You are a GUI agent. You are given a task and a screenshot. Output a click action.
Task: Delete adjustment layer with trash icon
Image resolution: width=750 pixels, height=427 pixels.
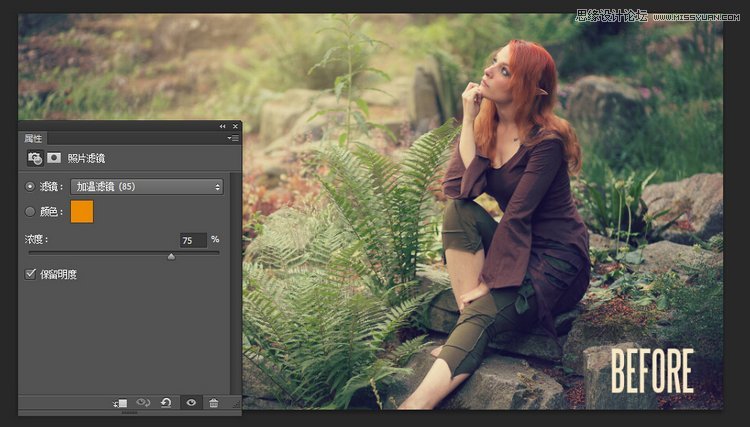click(x=213, y=402)
